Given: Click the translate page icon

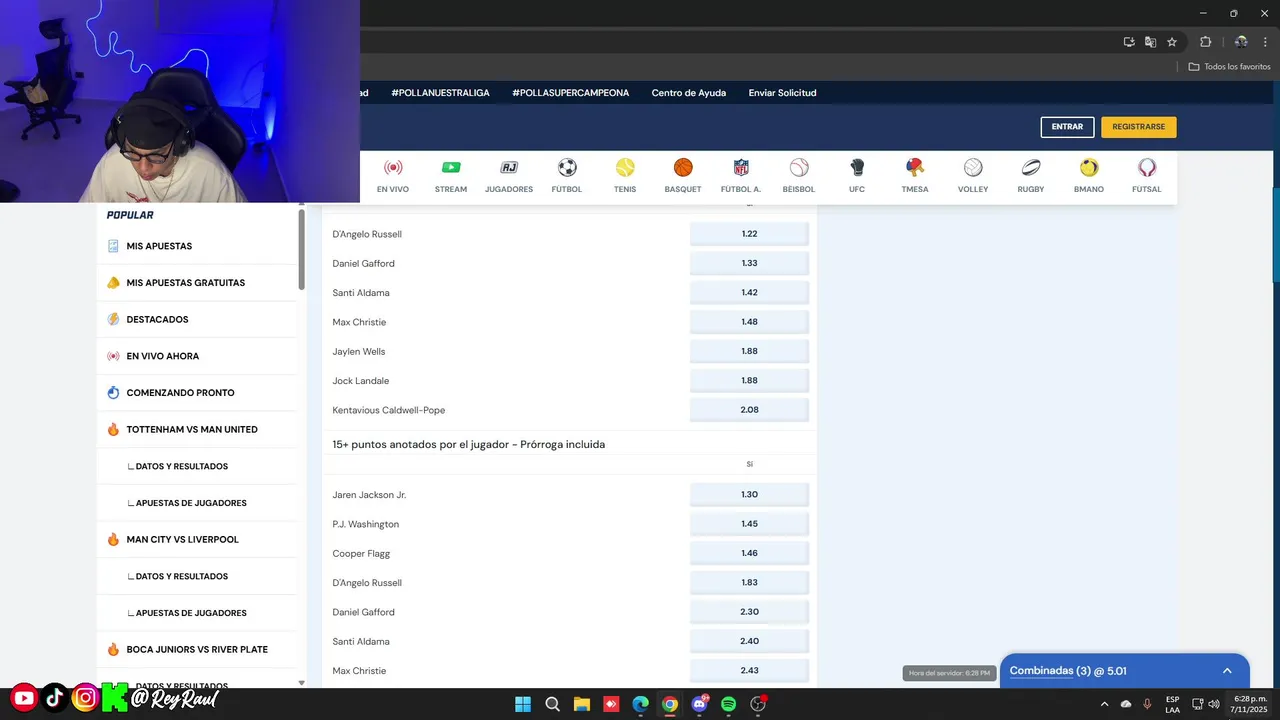Looking at the screenshot, I should click(1150, 42).
